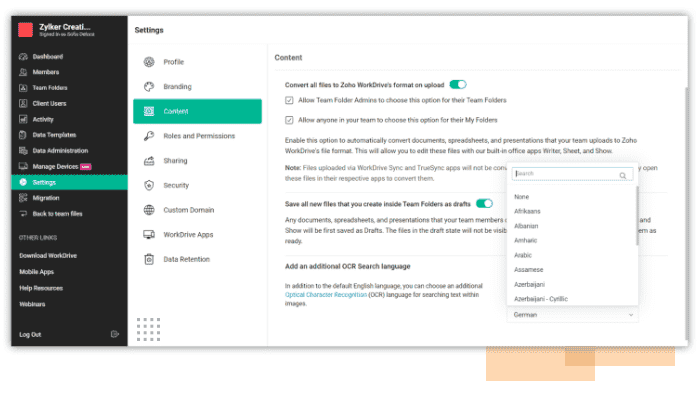Open the German OCR language dropdown
Image resolution: width=700 pixels, height=400 pixels.
(x=573, y=315)
